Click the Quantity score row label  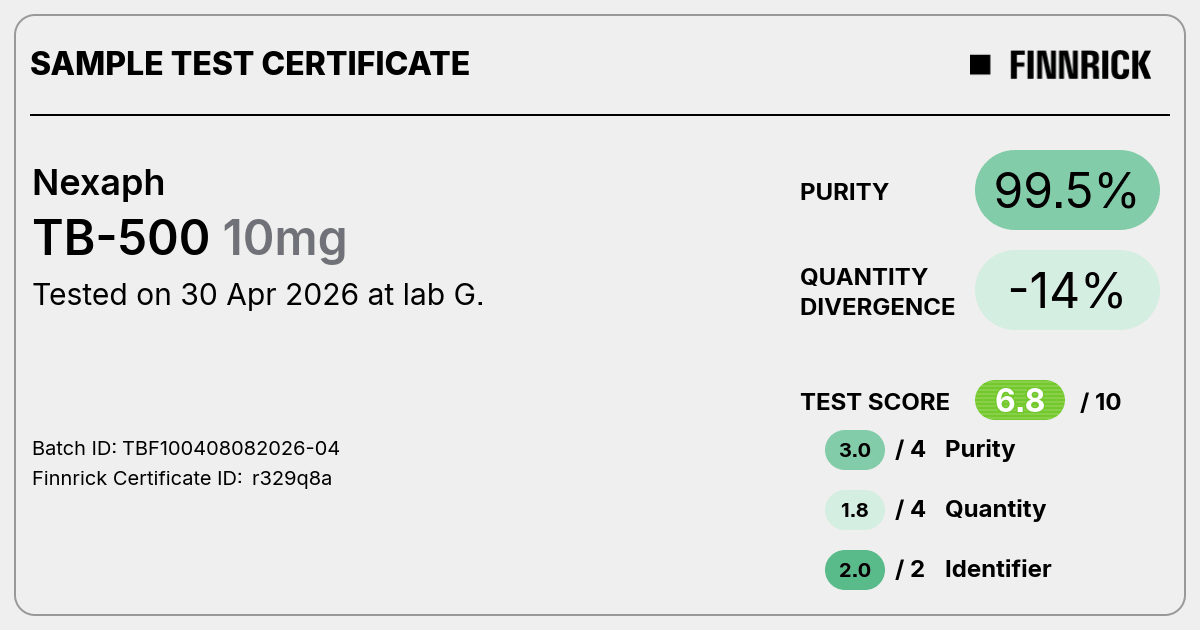click(x=995, y=510)
